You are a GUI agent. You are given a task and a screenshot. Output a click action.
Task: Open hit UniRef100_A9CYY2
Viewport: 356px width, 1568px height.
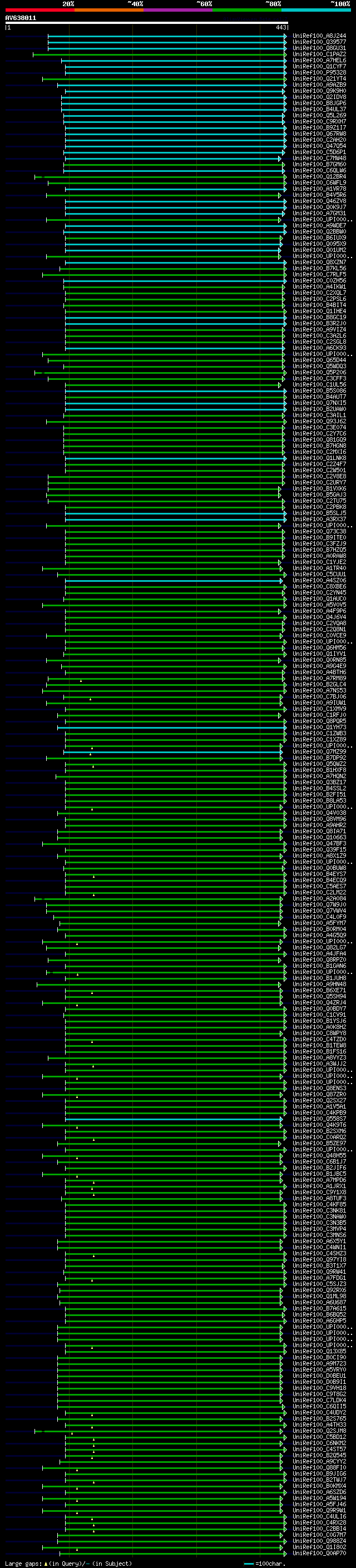(x=319, y=1461)
